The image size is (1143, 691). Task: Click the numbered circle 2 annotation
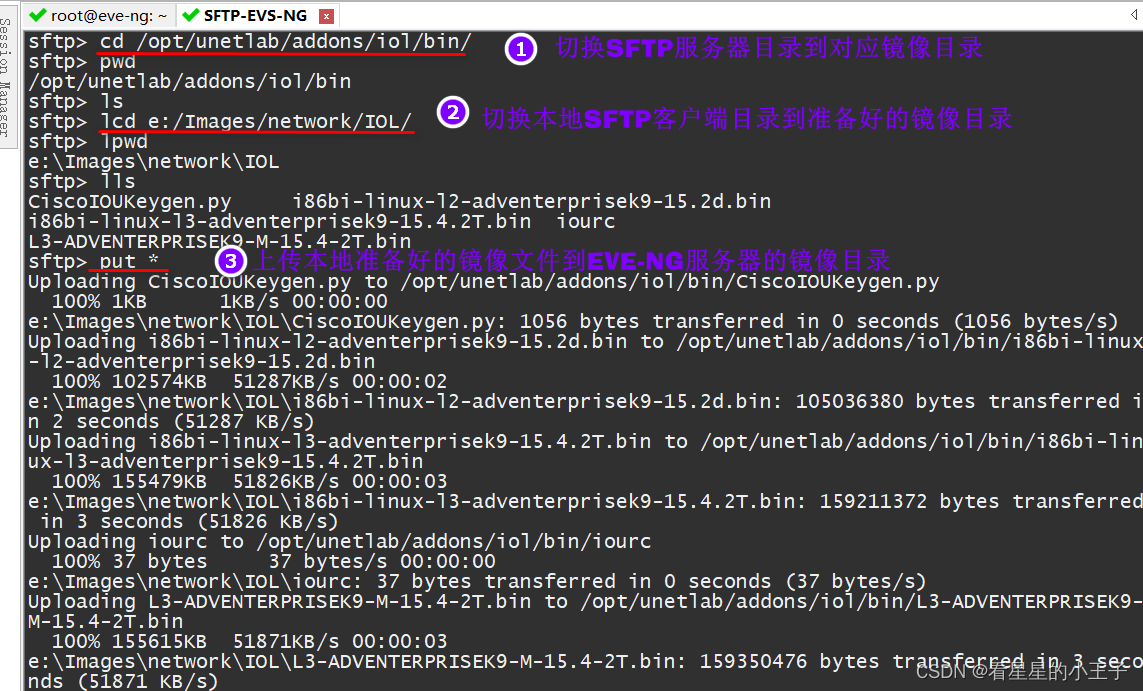tap(453, 113)
